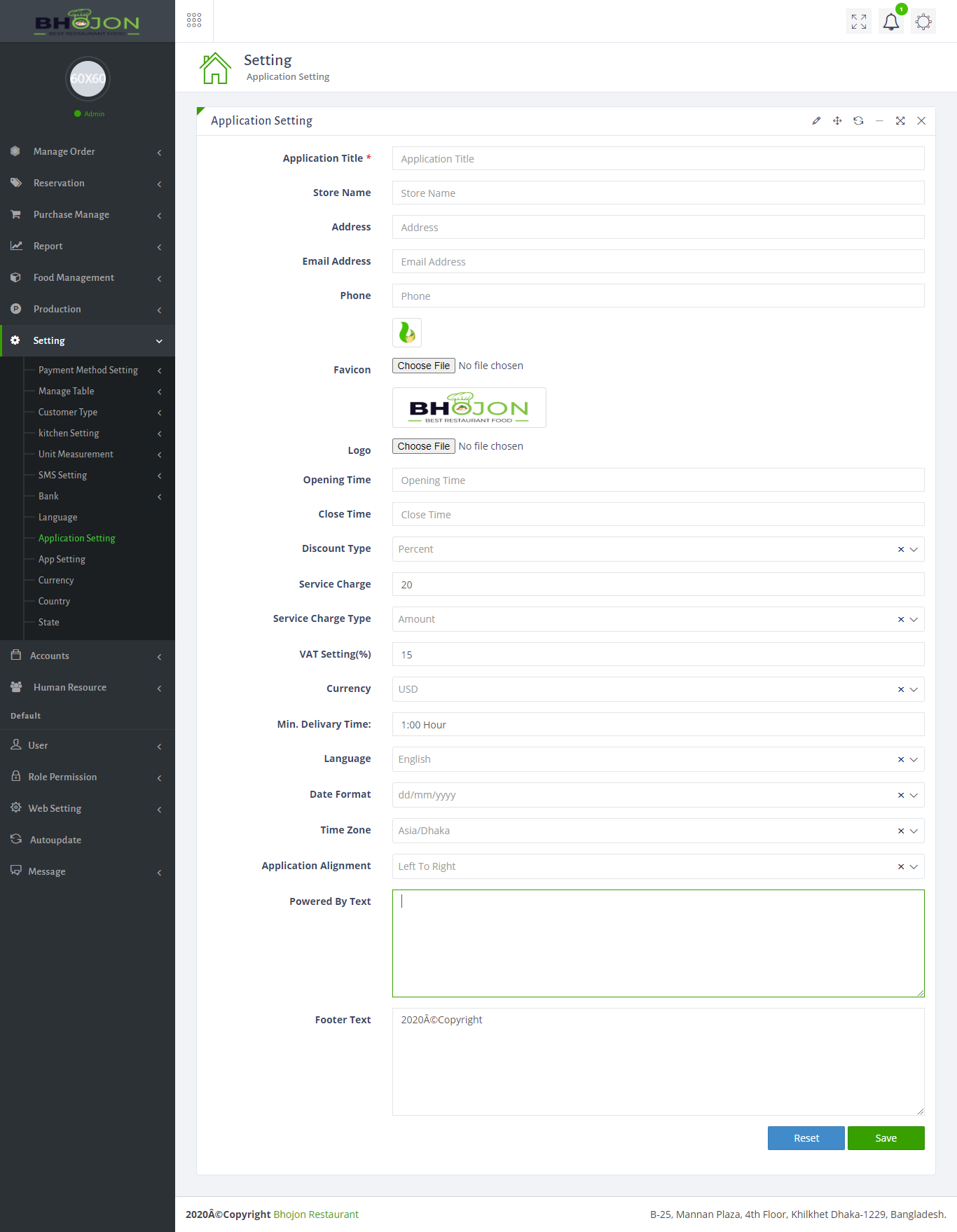Viewport: 957px width, 1232px height.
Task: Collapse the panel with the minus icon
Action: [x=879, y=120]
